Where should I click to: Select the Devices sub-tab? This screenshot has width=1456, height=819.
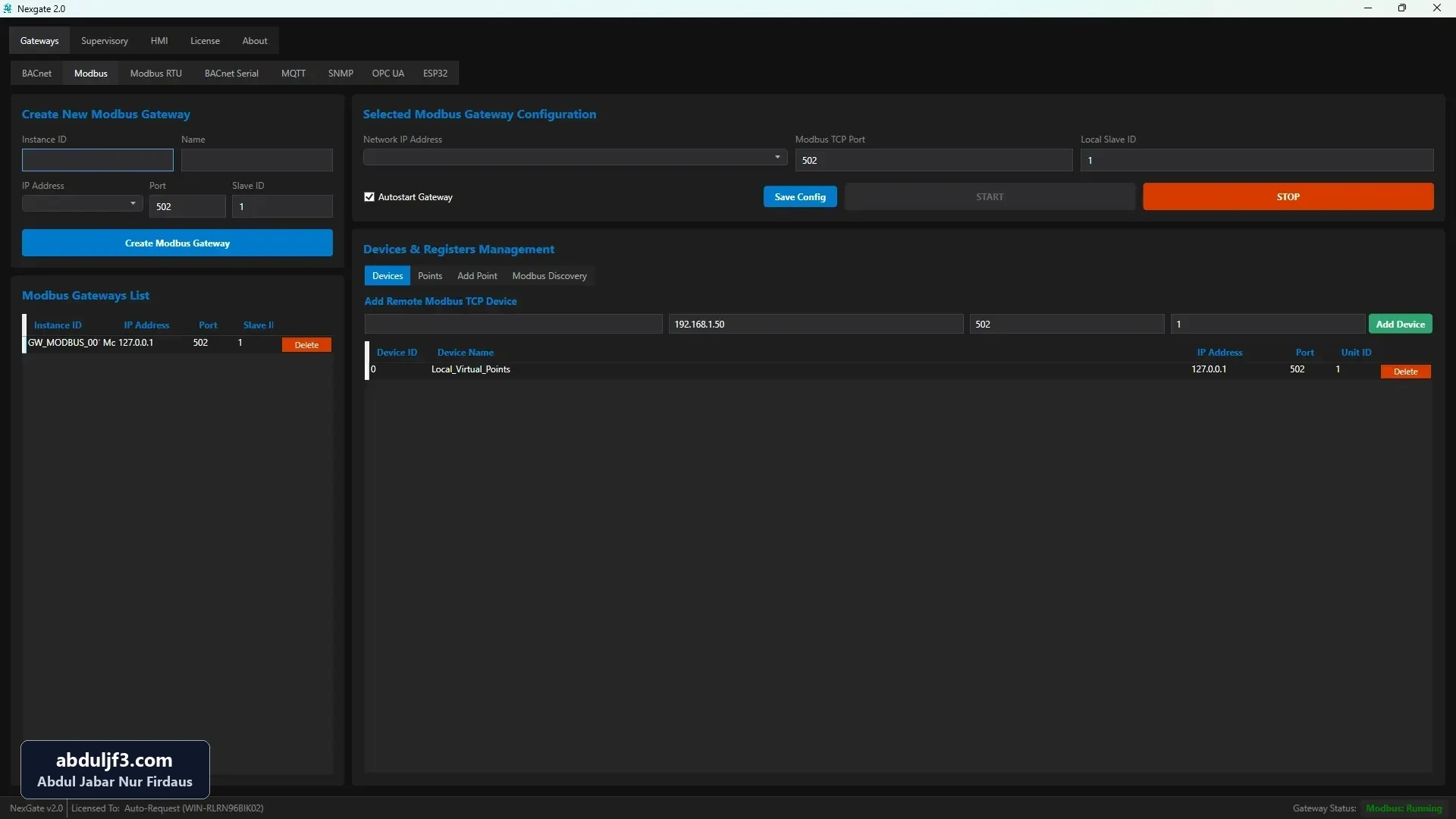click(x=388, y=276)
